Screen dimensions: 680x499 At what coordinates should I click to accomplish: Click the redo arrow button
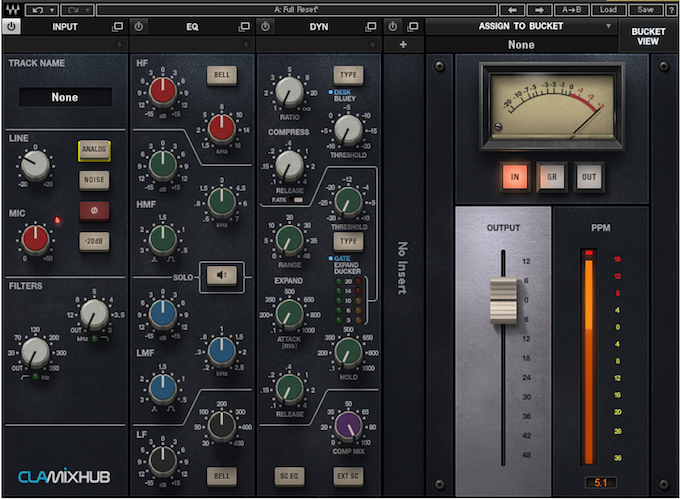[77, 10]
